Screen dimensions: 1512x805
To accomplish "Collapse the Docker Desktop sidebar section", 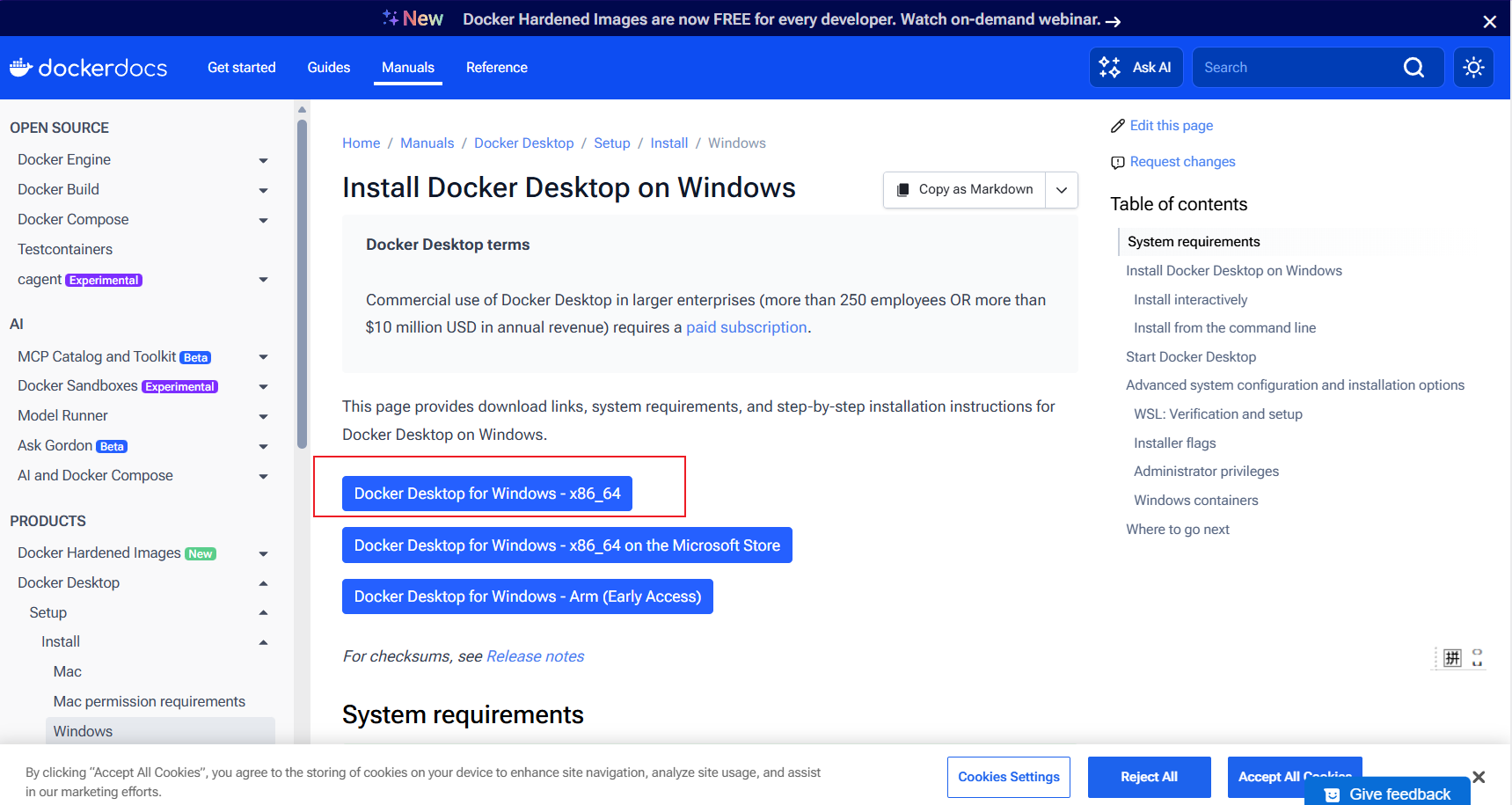I will pyautogui.click(x=263, y=583).
